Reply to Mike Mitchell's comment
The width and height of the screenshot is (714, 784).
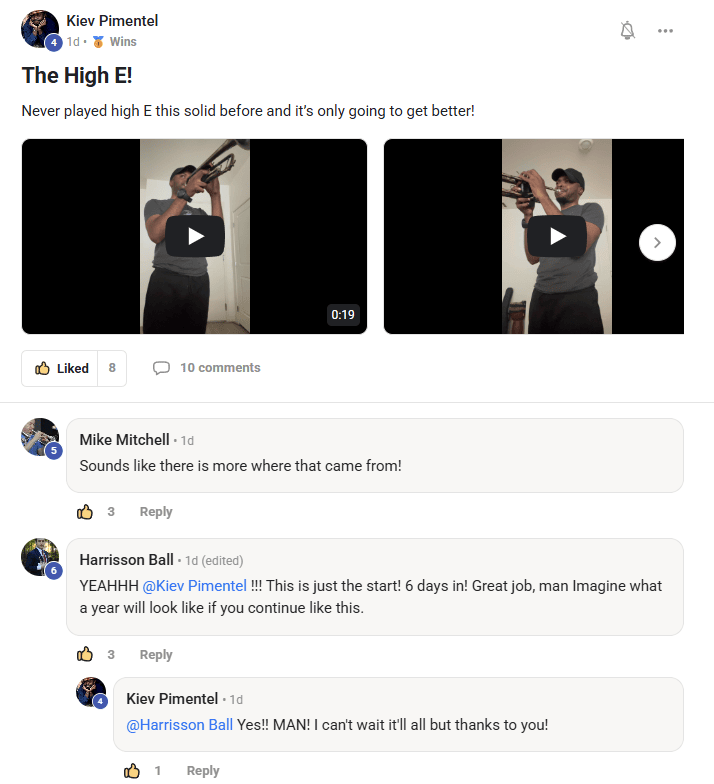(156, 512)
